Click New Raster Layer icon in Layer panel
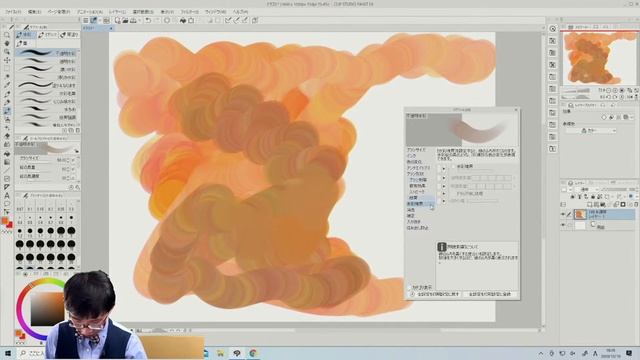640x360 pixels. click(589, 204)
